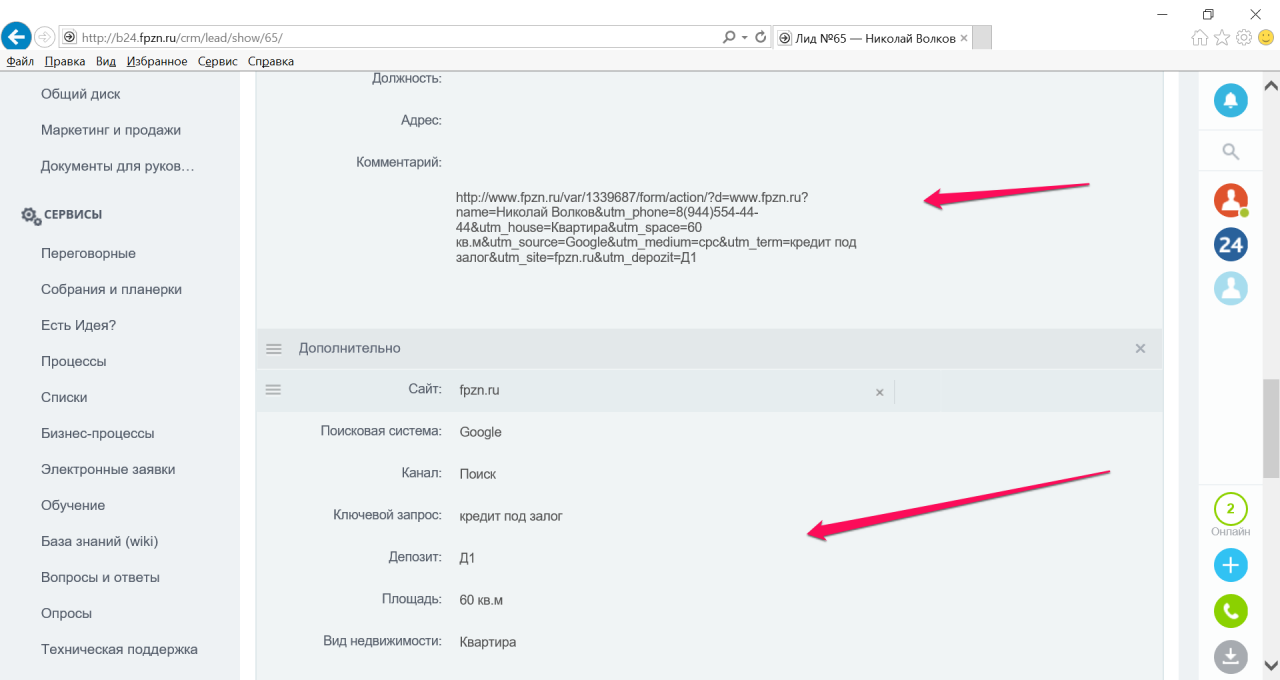The width and height of the screenshot is (1280, 680).
Task: Click the notifications bell icon
Action: [1231, 100]
